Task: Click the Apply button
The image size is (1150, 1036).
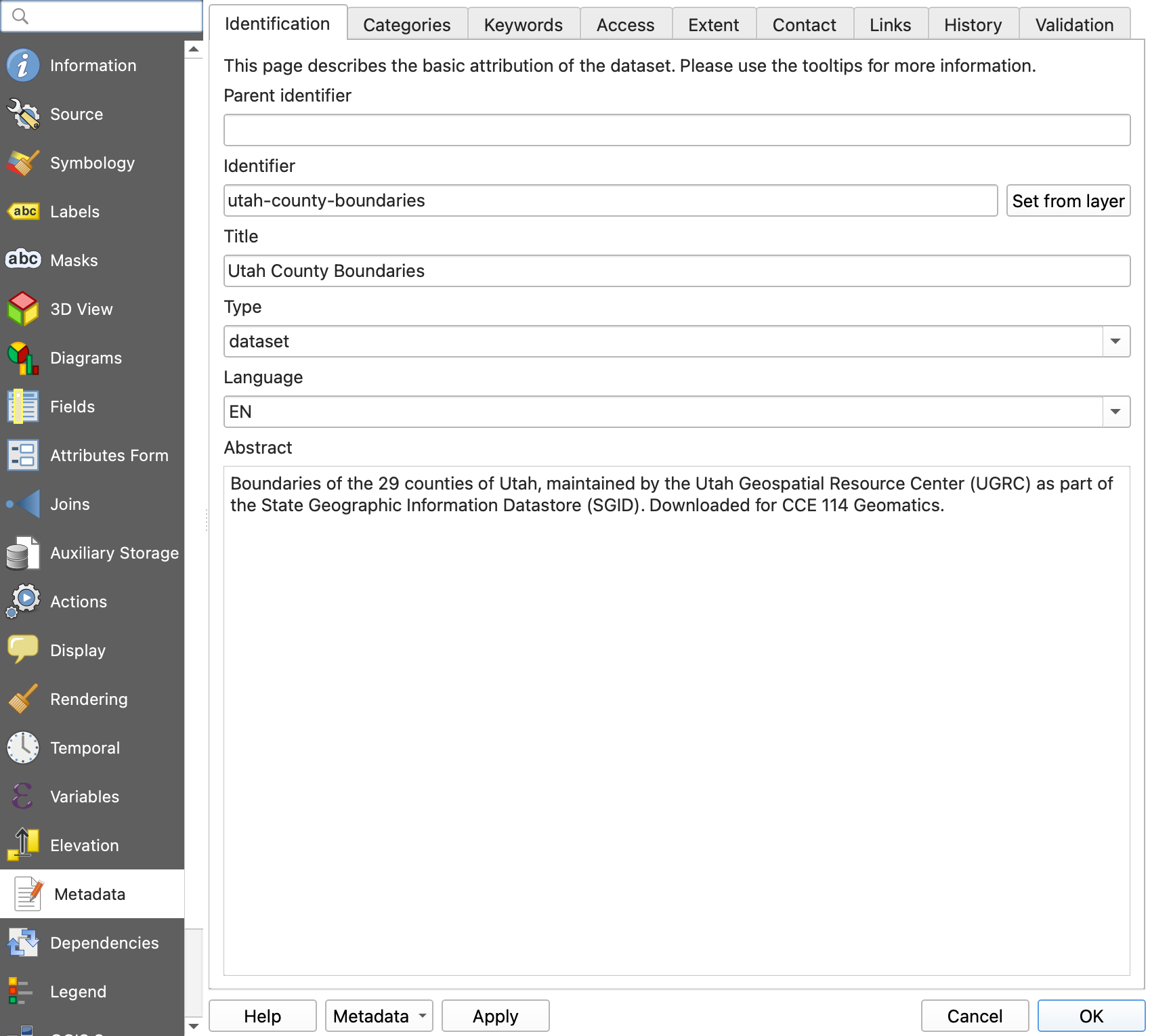Action: click(x=496, y=1016)
